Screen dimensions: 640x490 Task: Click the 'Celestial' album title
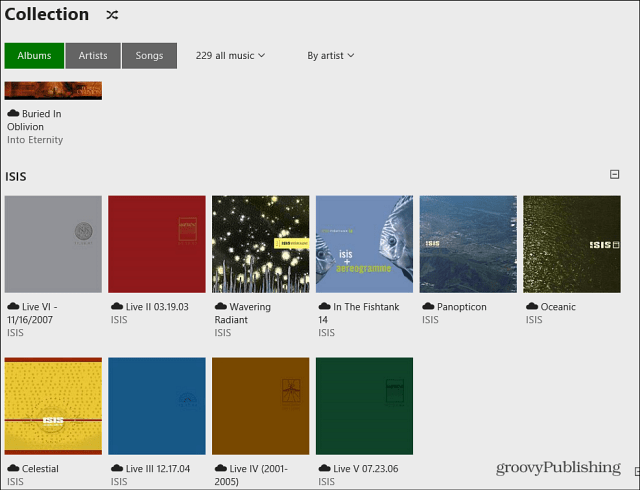pyautogui.click(x=40, y=469)
